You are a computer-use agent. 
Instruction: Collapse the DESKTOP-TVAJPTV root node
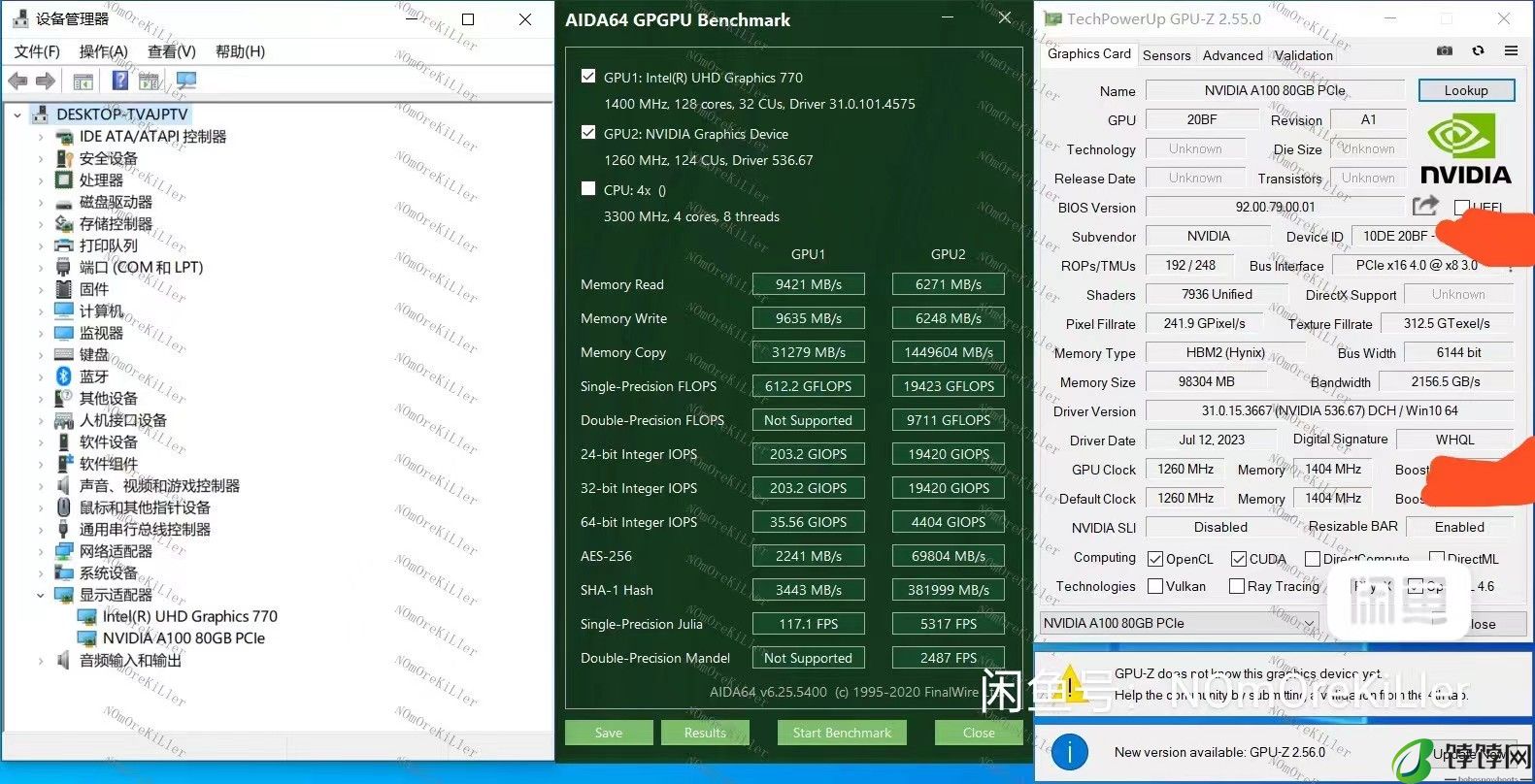tap(17, 114)
